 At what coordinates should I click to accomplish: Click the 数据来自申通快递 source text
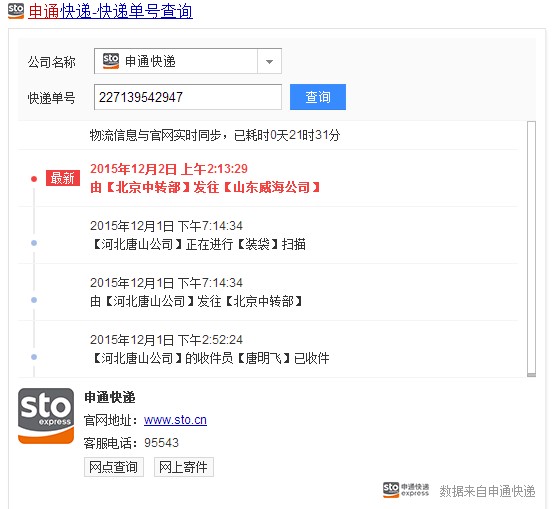click(487, 491)
